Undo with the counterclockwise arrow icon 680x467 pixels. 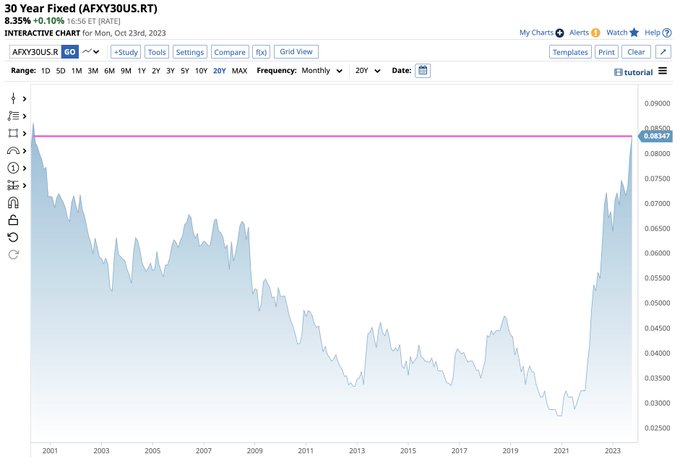tap(13, 238)
